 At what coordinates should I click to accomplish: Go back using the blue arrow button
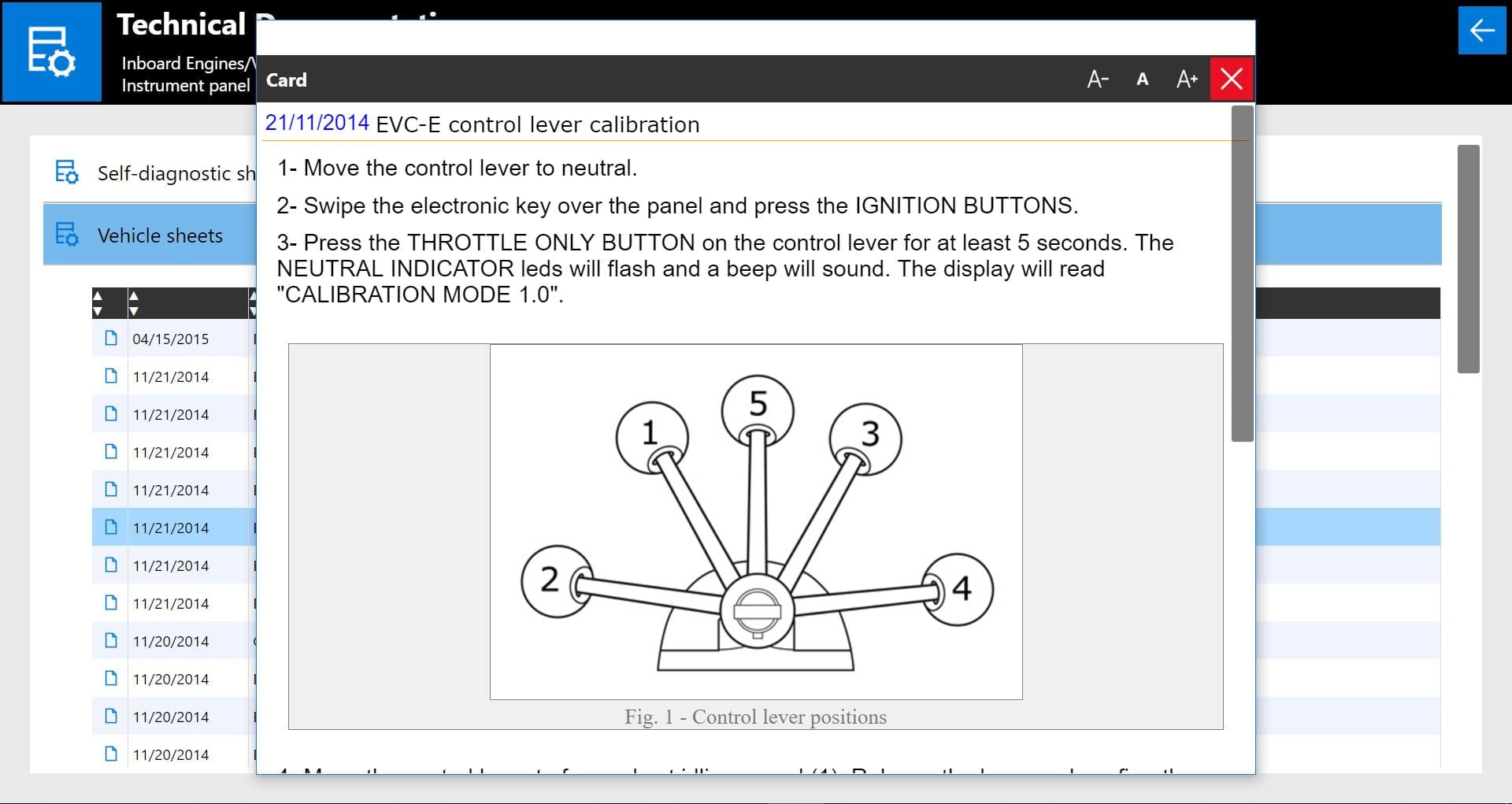pos(1481,31)
